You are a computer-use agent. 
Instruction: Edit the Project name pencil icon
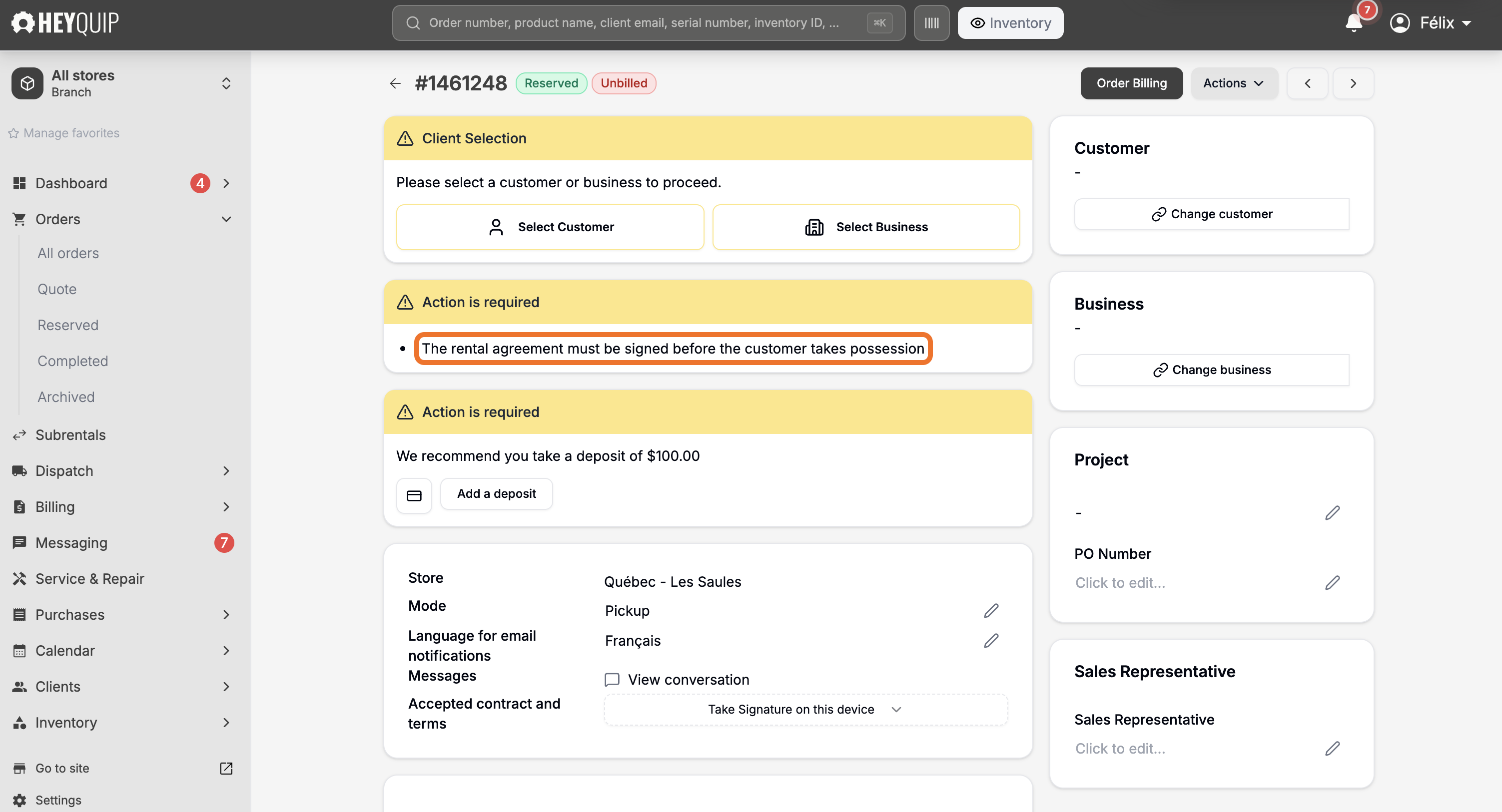pos(1332,513)
